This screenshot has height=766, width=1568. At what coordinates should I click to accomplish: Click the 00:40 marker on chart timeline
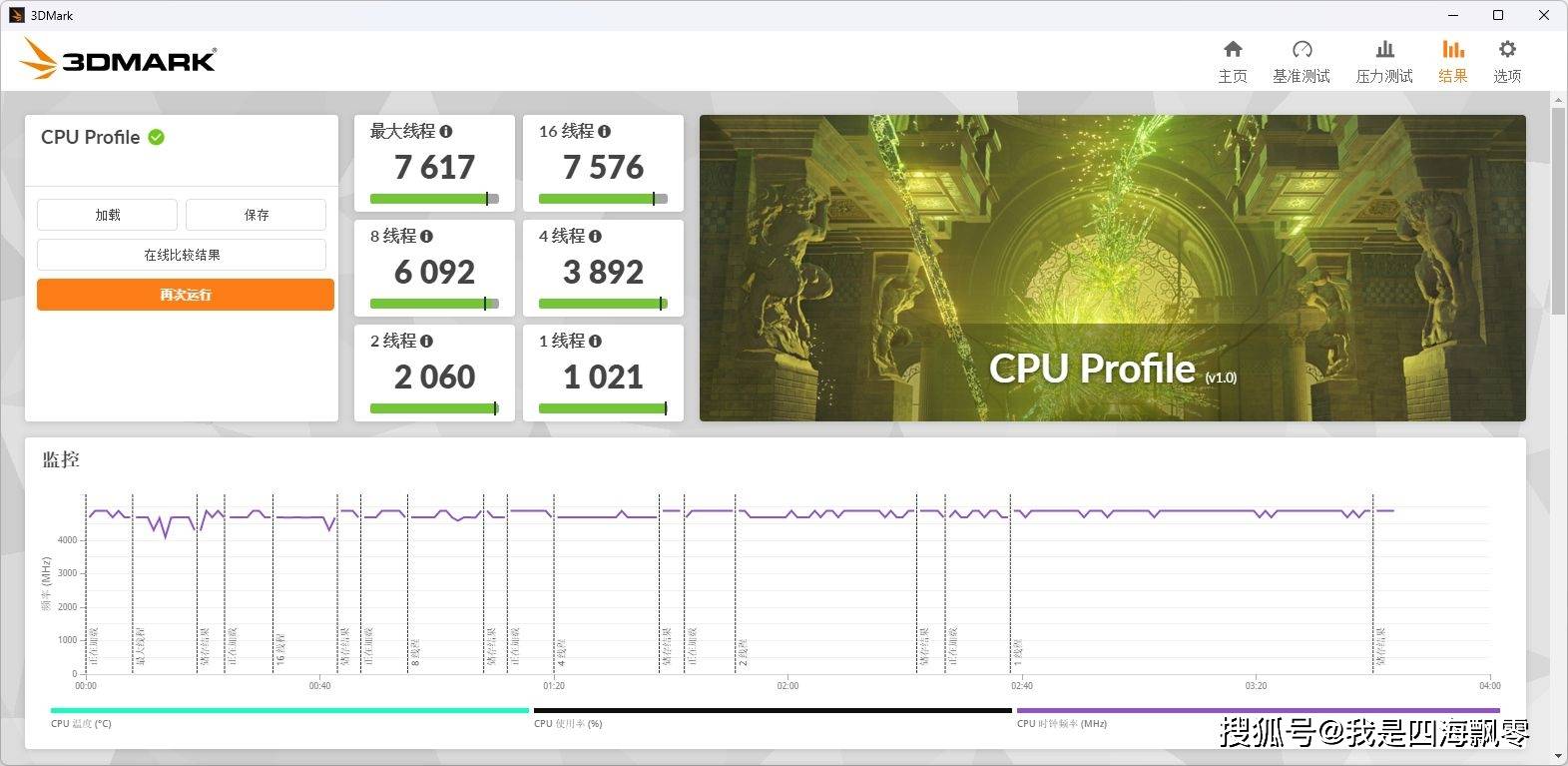319,685
